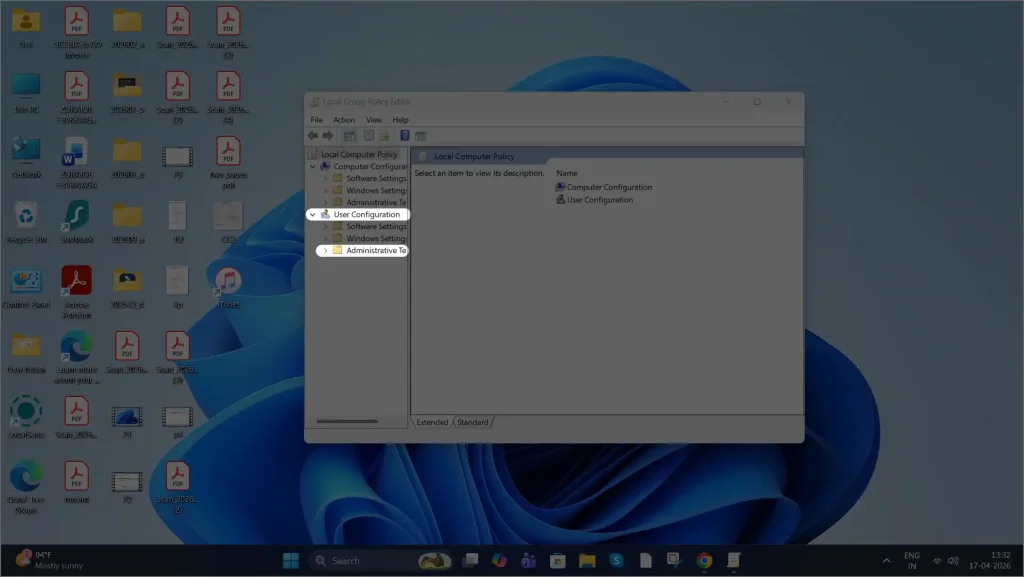The height and width of the screenshot is (577, 1024).
Task: Toggle the Show/Hide Action Pane icon
Action: coord(421,136)
